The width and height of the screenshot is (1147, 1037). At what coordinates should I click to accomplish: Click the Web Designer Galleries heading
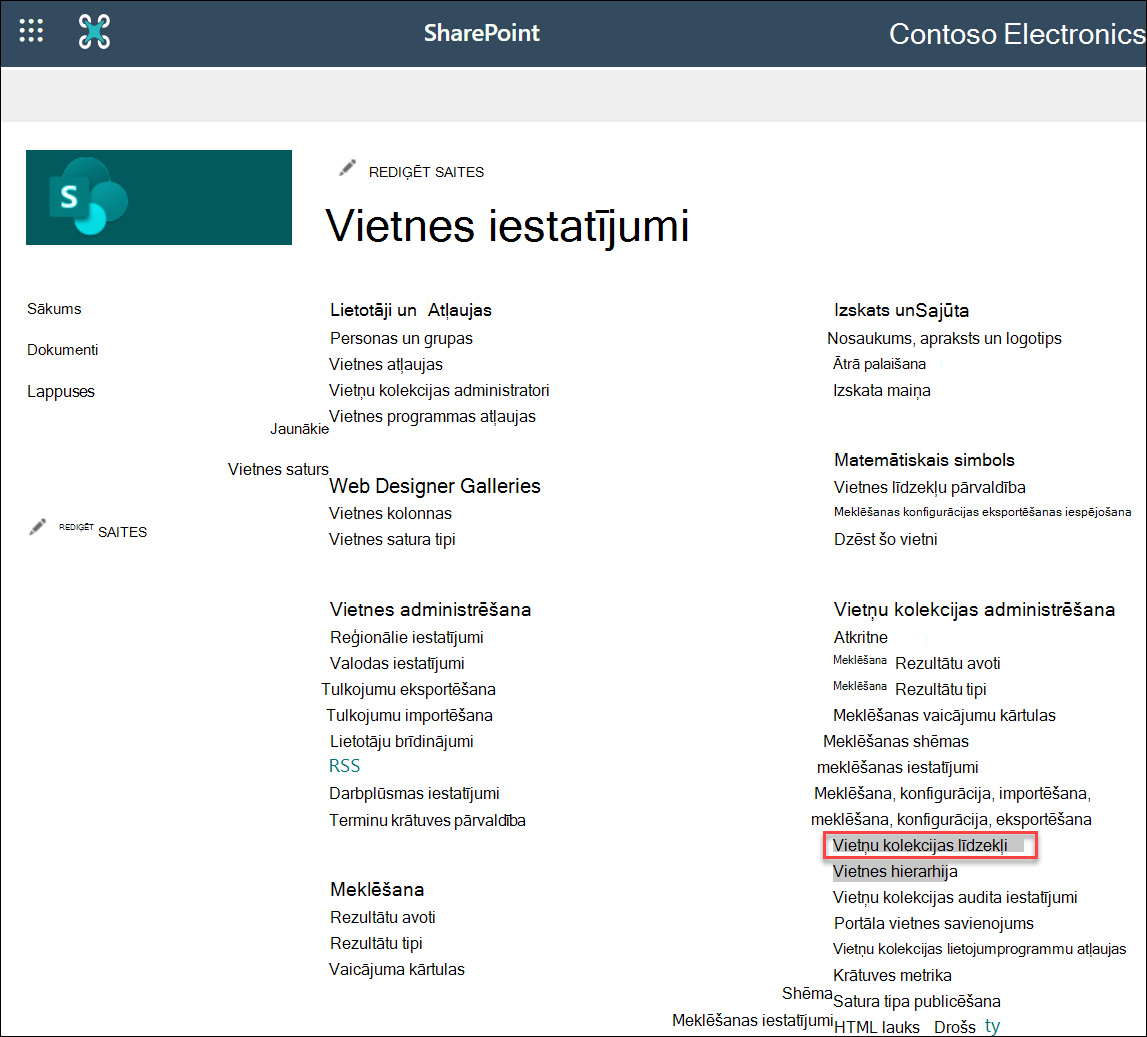(435, 486)
